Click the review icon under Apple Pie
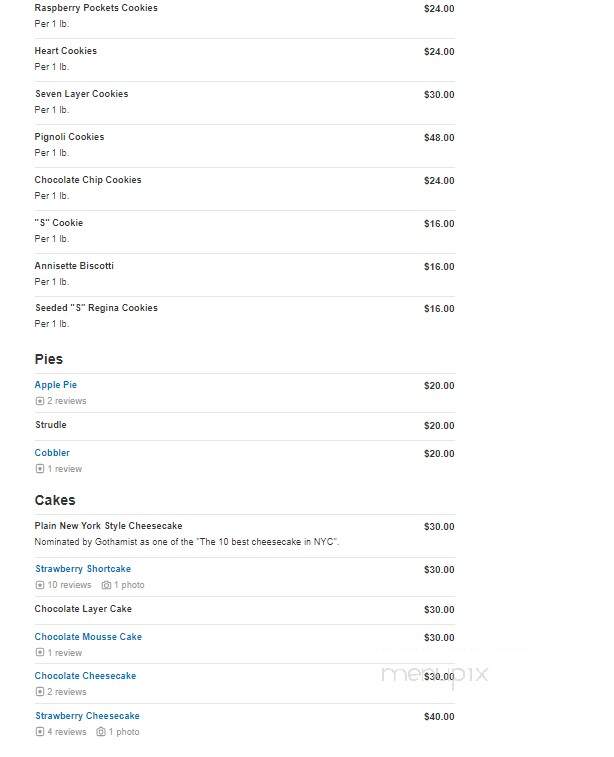Image resolution: width=614 pixels, height=757 pixels. [x=40, y=401]
